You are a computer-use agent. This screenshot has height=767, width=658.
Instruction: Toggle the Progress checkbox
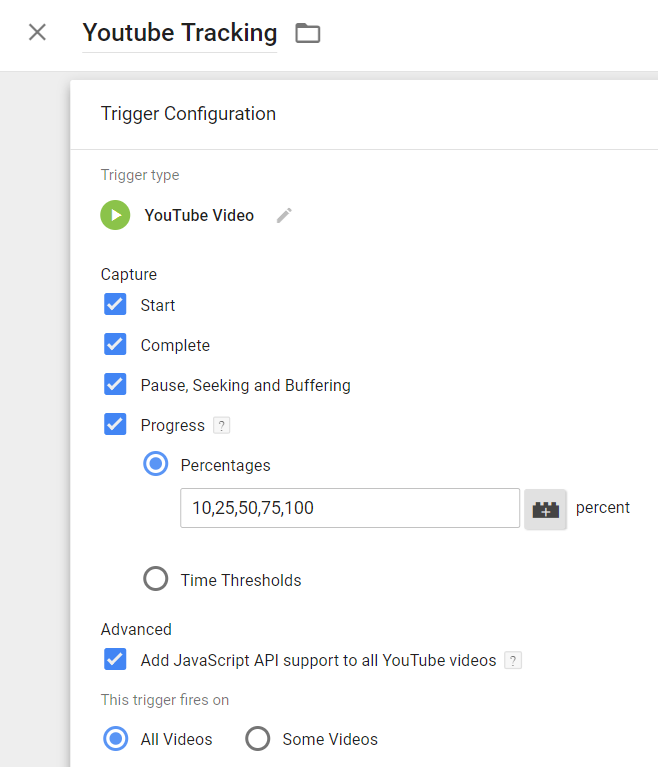coord(115,425)
